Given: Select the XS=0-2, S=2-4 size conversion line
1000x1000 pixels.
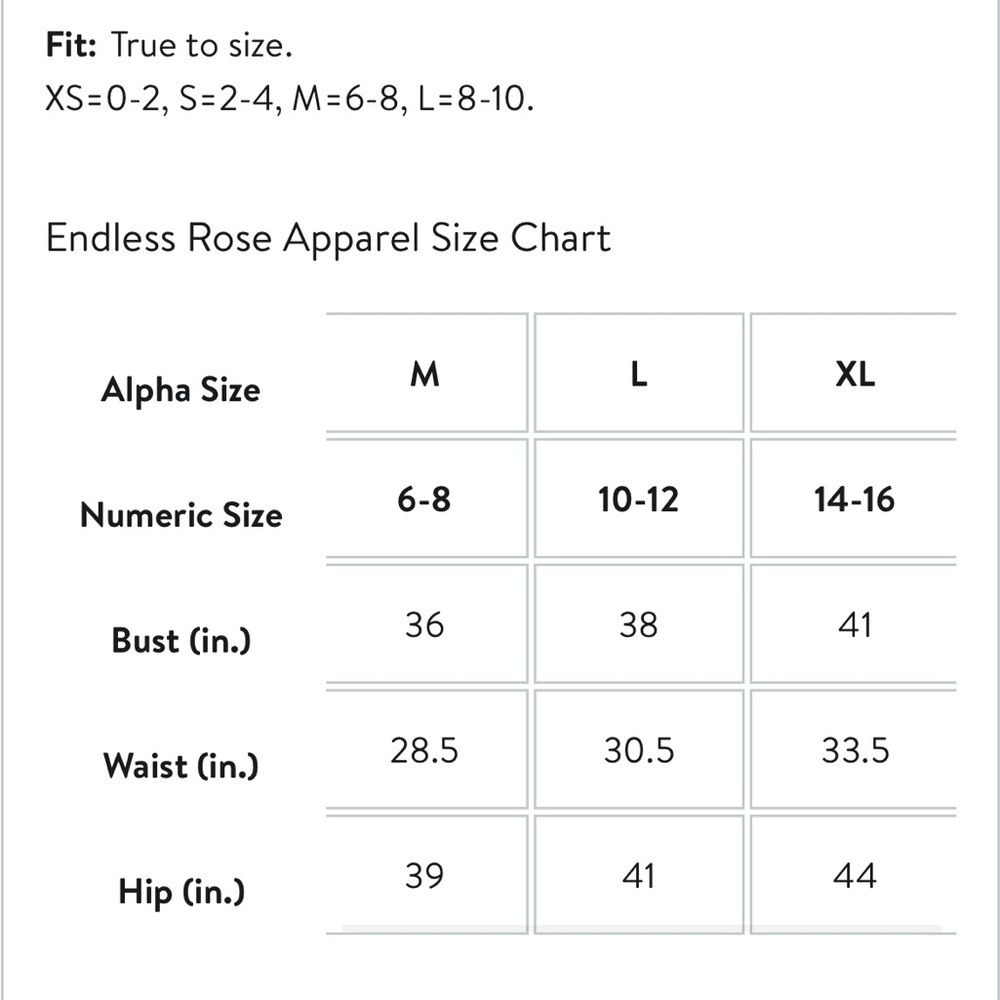Looking at the screenshot, I should pyautogui.click(x=289, y=99).
